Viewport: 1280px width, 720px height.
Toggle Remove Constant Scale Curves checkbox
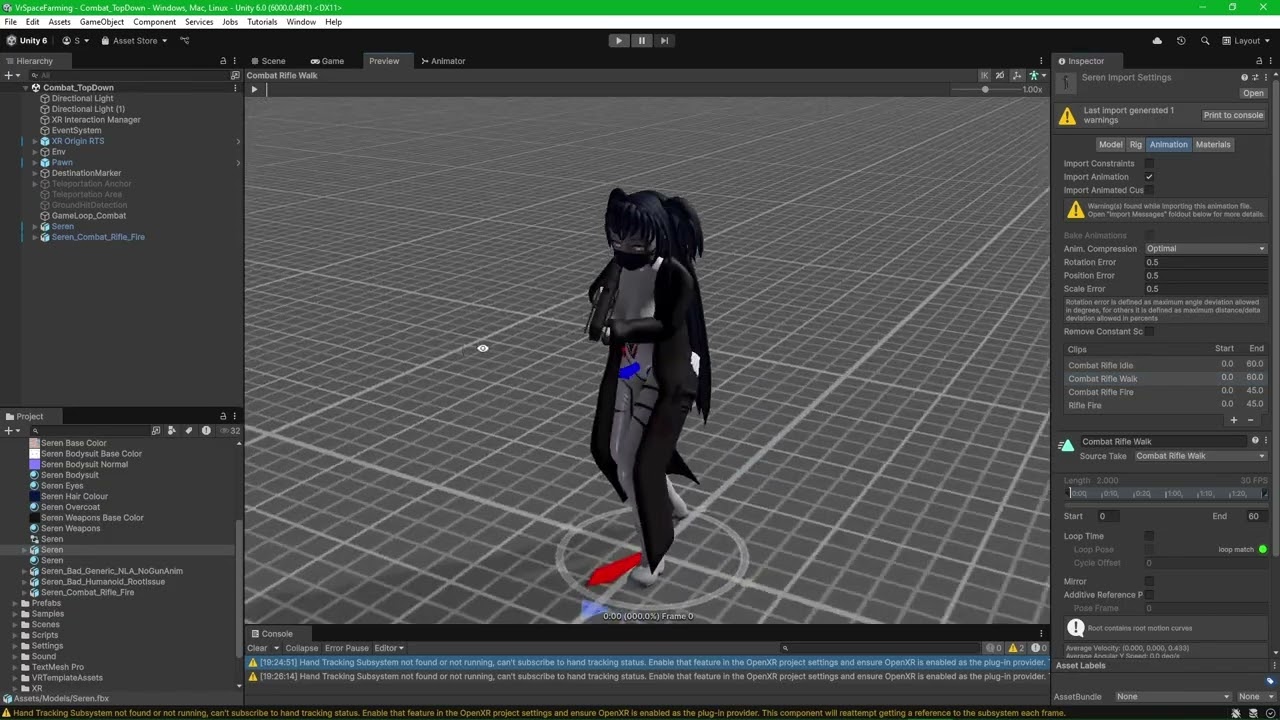click(x=1149, y=332)
